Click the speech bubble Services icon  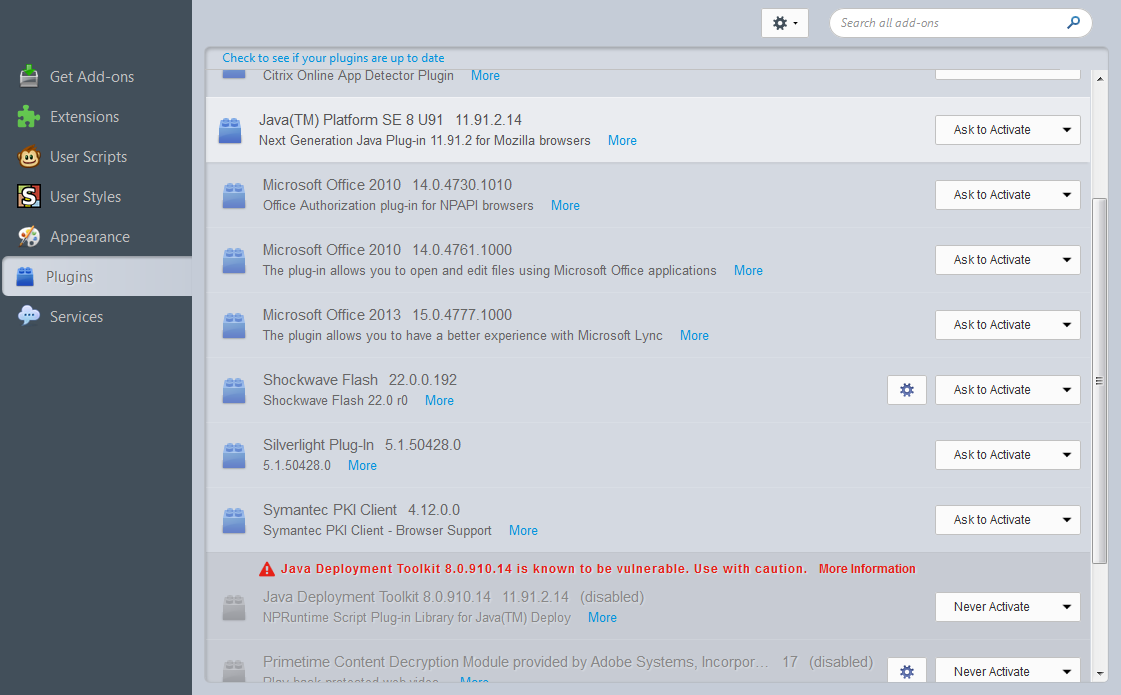pyautogui.click(x=29, y=315)
